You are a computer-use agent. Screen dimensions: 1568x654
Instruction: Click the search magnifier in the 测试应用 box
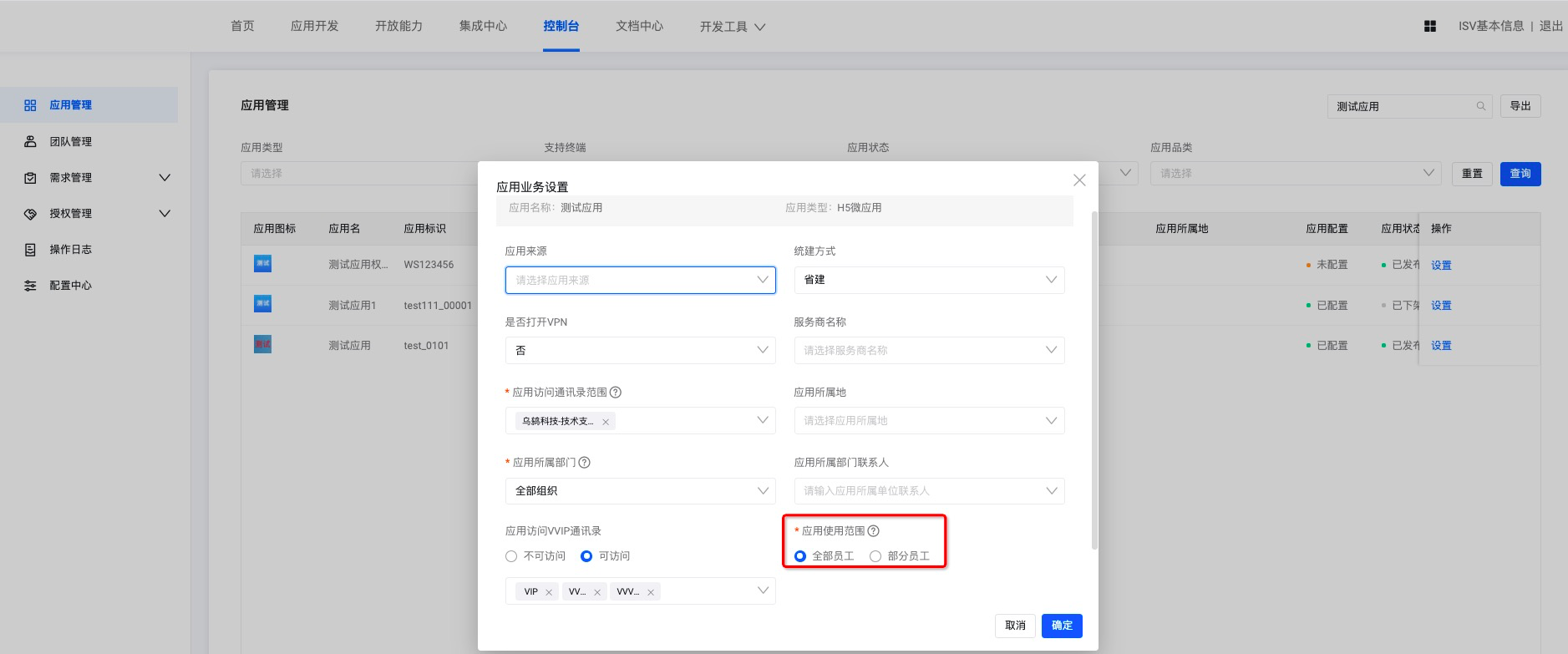tap(1481, 106)
